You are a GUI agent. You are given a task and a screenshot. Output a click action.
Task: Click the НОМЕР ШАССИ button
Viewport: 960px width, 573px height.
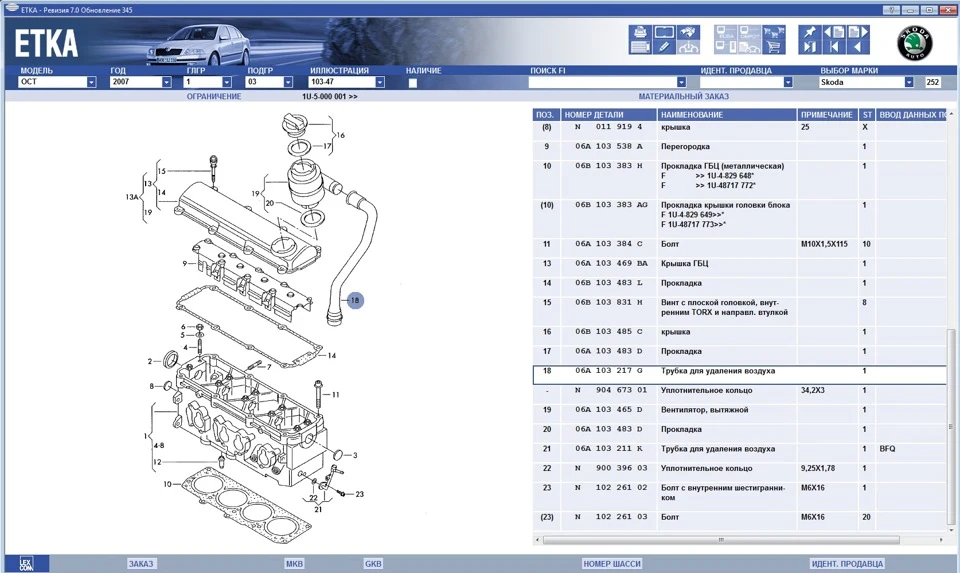(x=612, y=564)
